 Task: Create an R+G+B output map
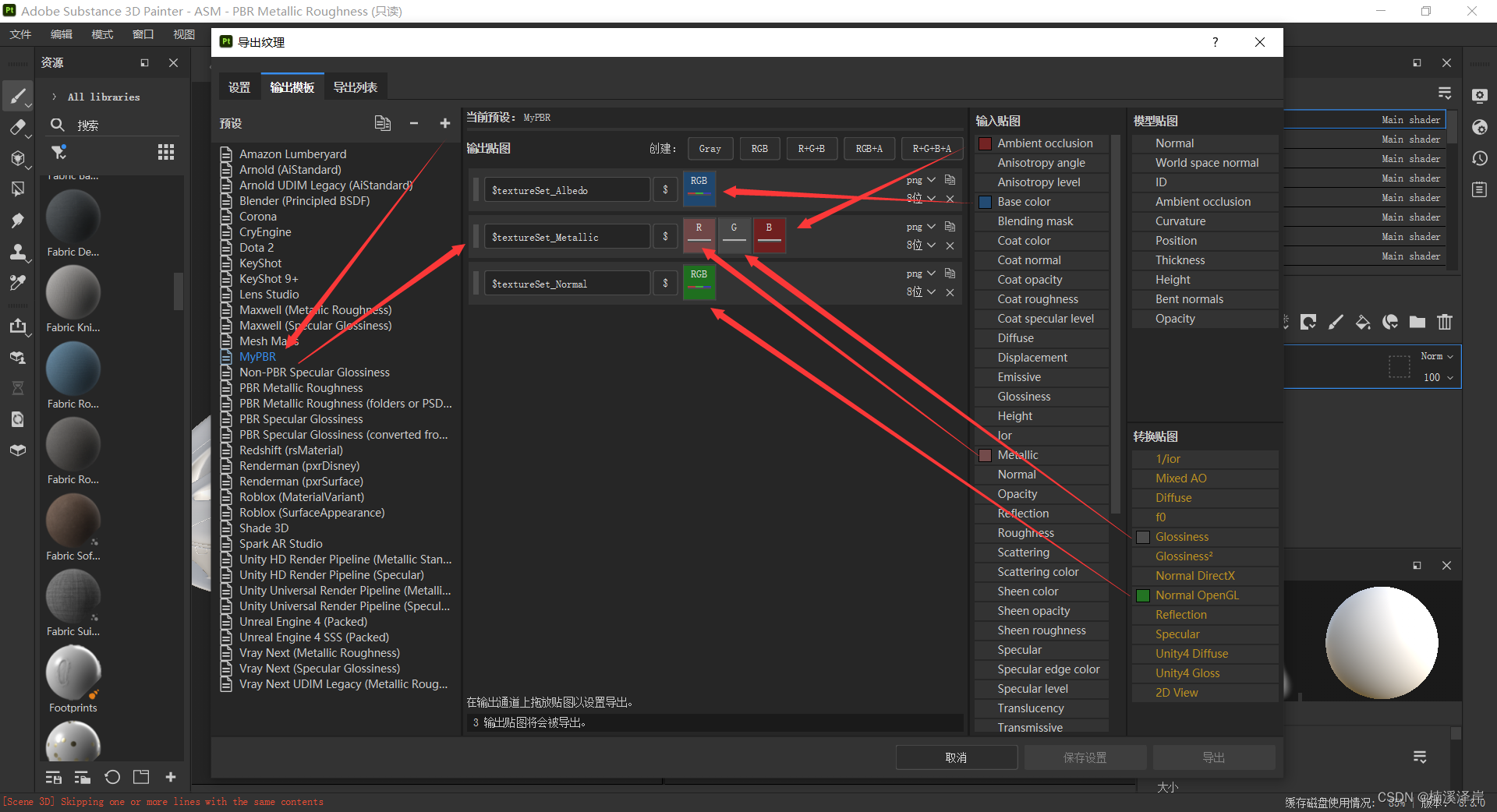(811, 148)
